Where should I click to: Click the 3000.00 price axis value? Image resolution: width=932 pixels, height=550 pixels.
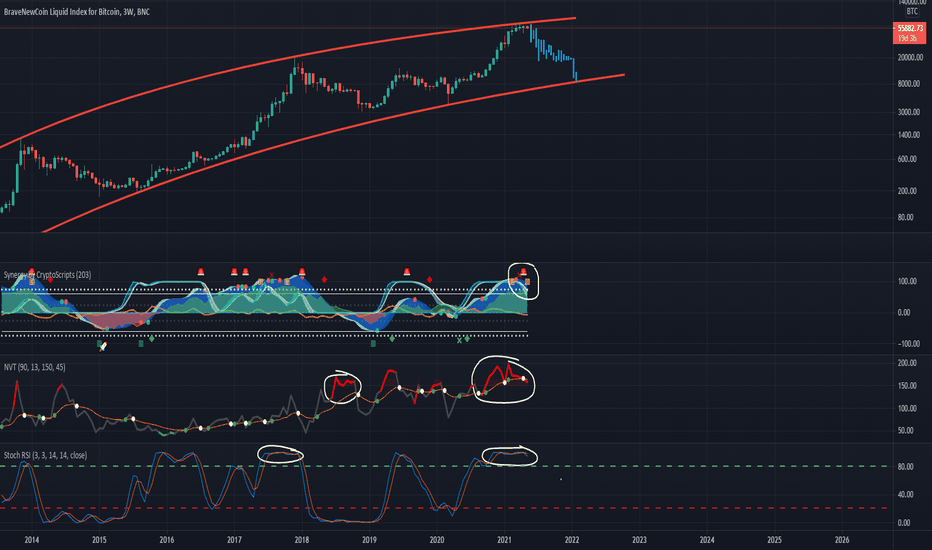click(x=910, y=112)
